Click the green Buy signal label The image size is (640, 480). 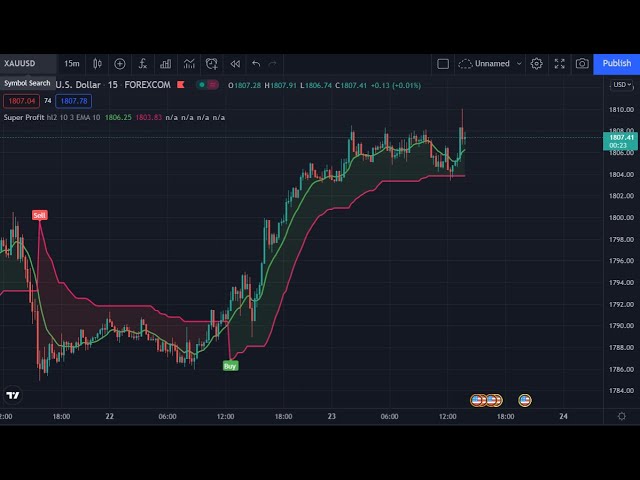coord(230,366)
